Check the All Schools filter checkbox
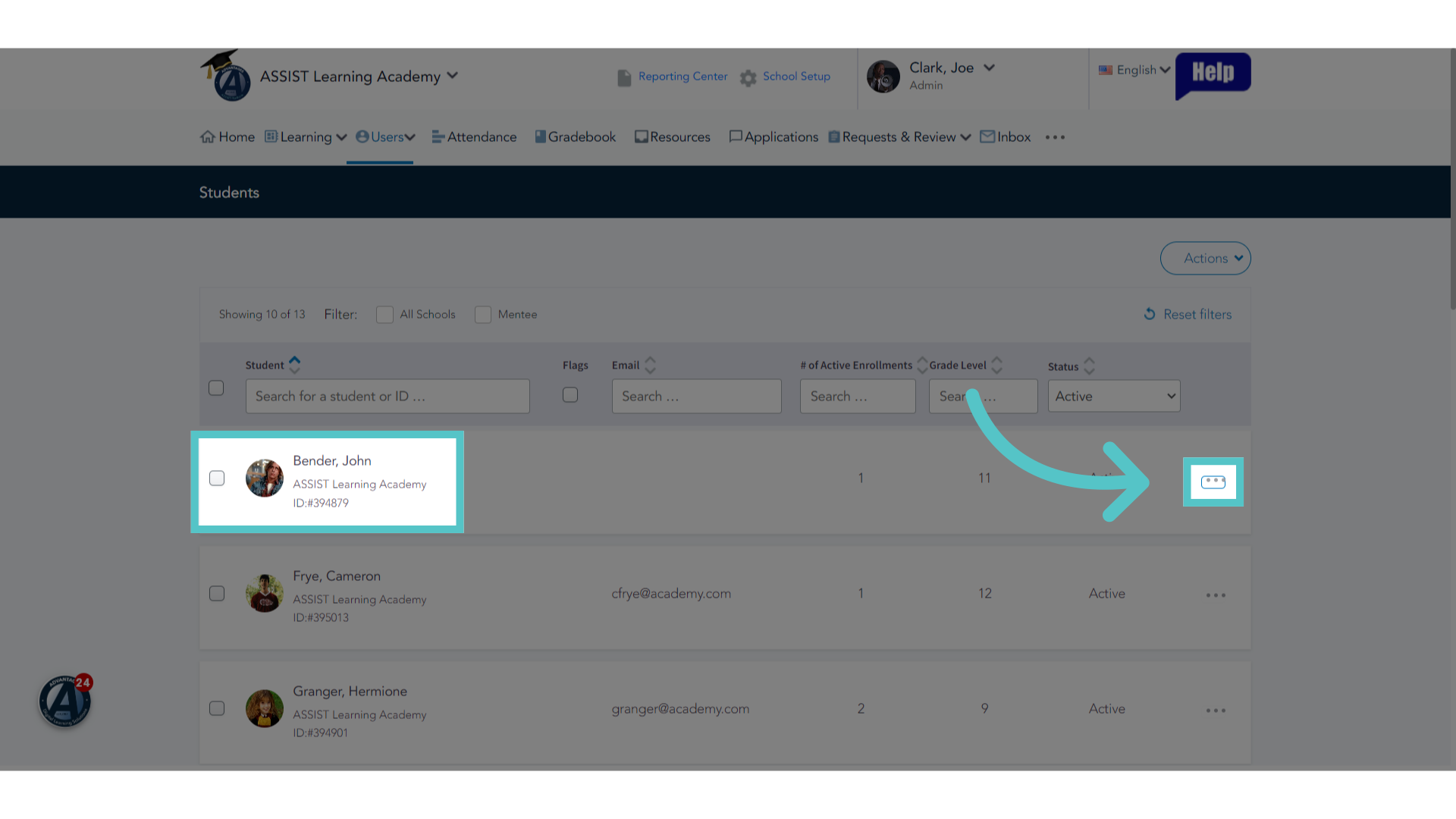The height and width of the screenshot is (819, 1456). coord(384,315)
